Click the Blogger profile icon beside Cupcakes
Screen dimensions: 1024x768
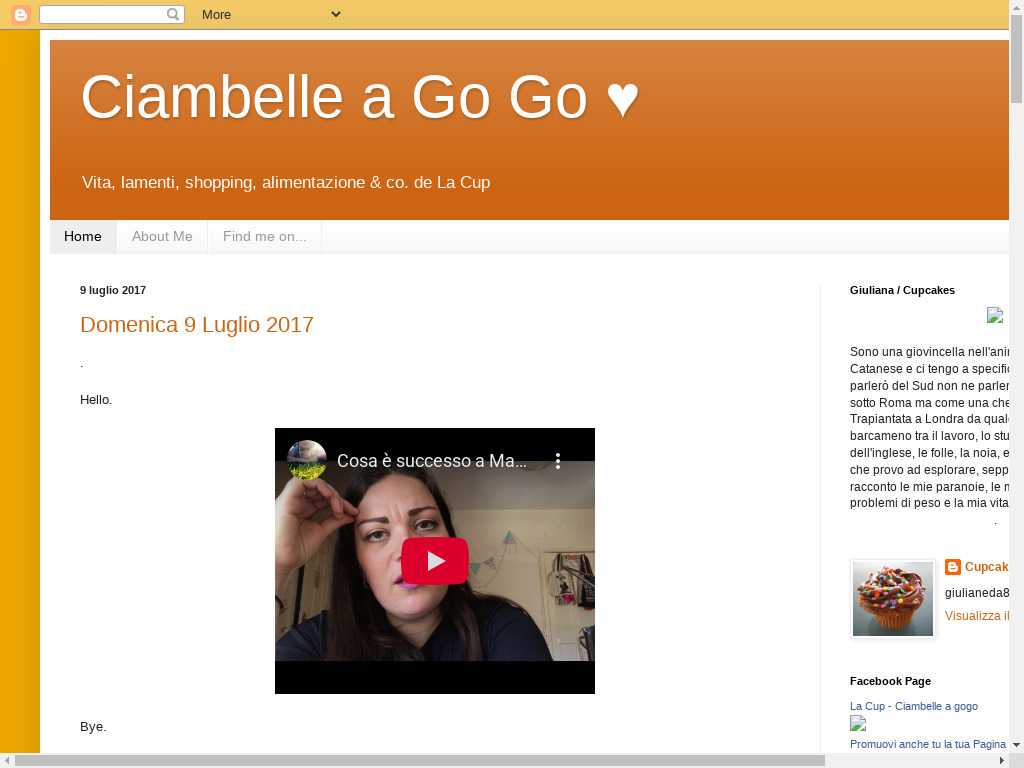pyautogui.click(x=953, y=567)
